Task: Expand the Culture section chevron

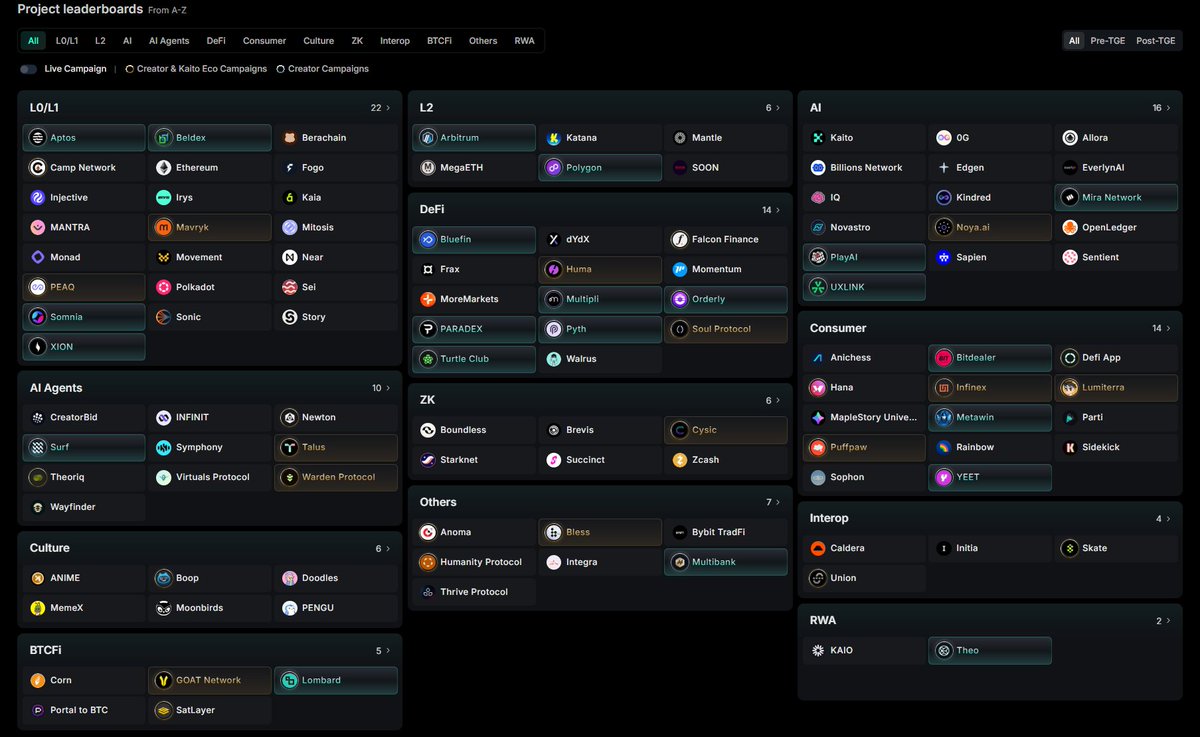Action: pos(388,548)
